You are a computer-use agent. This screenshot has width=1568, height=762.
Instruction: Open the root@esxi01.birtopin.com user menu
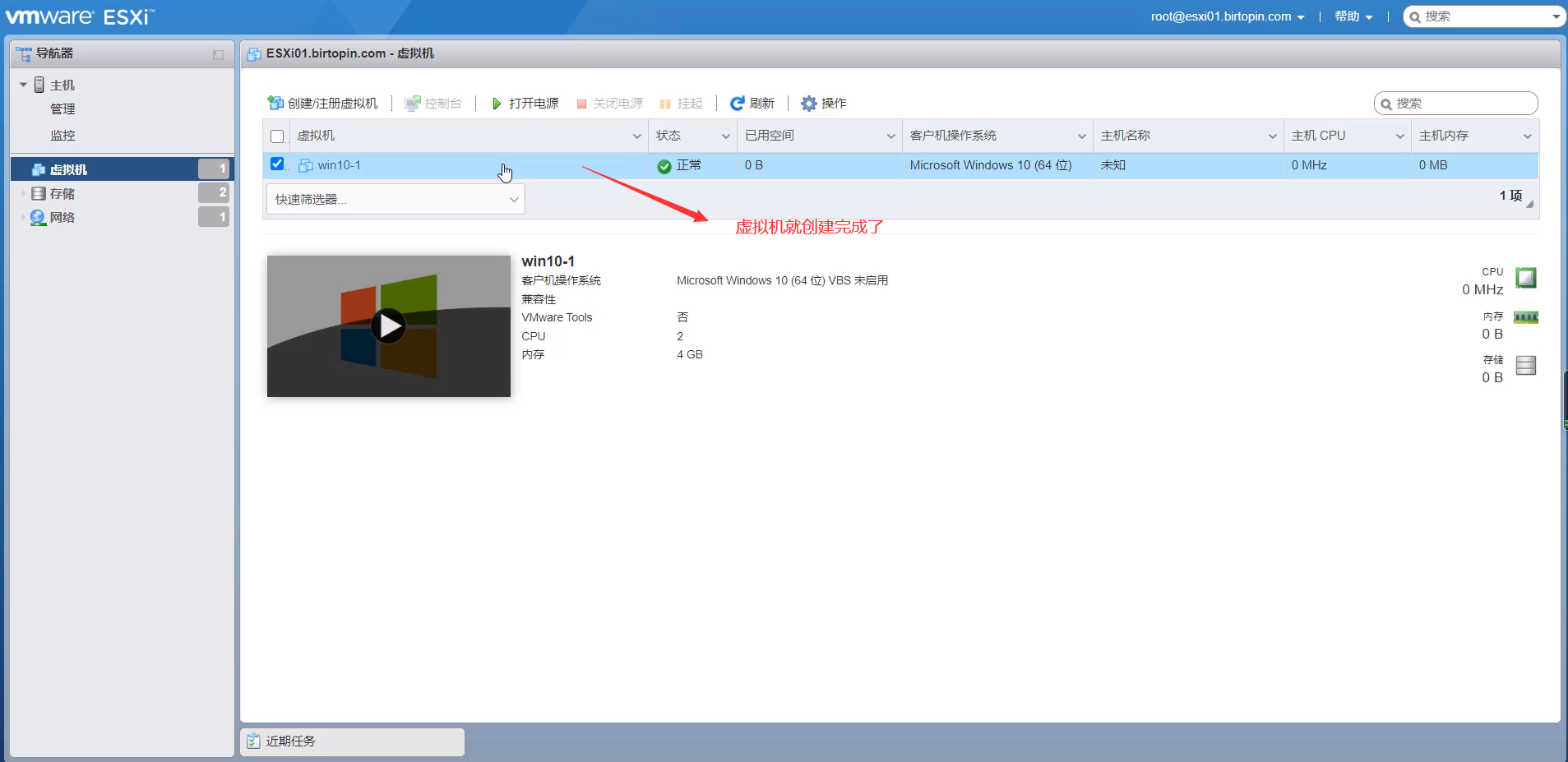coord(1228,16)
